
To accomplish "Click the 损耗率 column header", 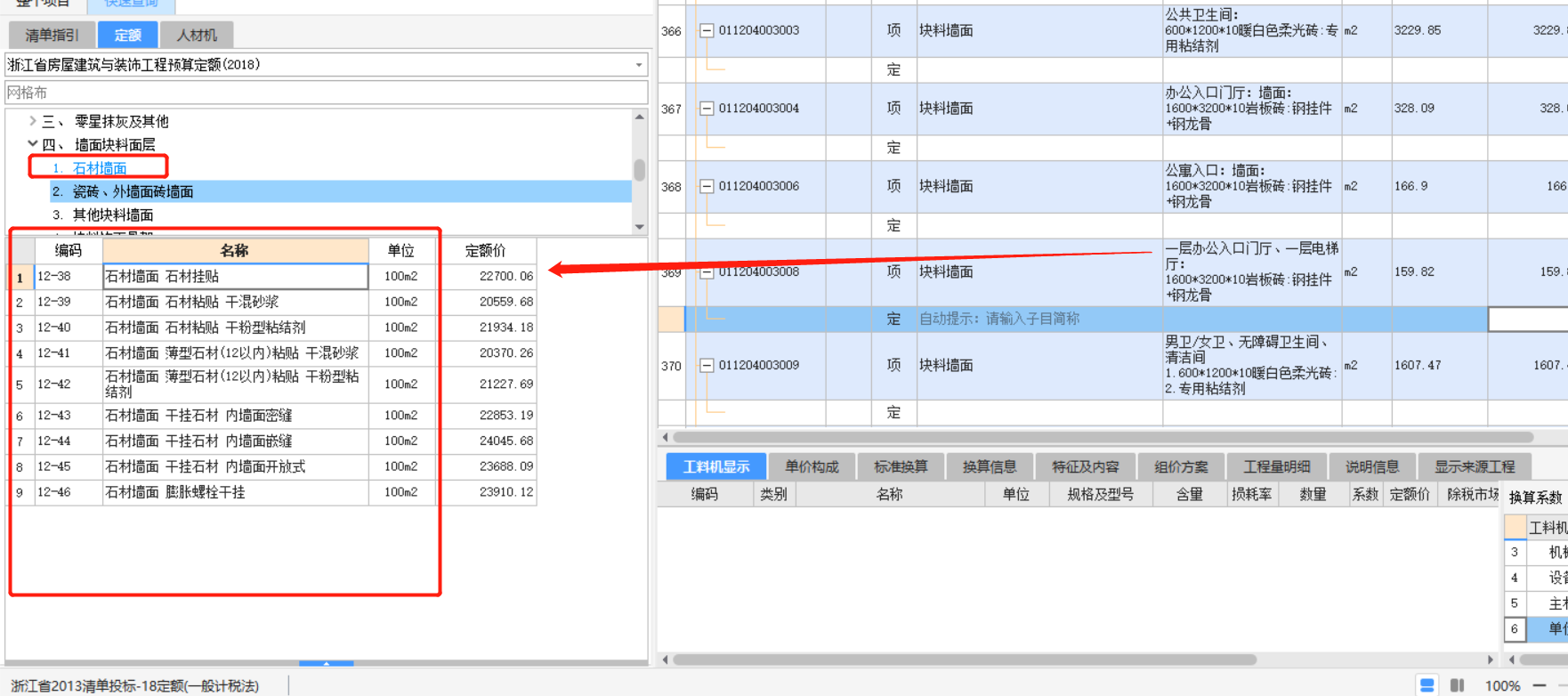I will [x=1250, y=494].
